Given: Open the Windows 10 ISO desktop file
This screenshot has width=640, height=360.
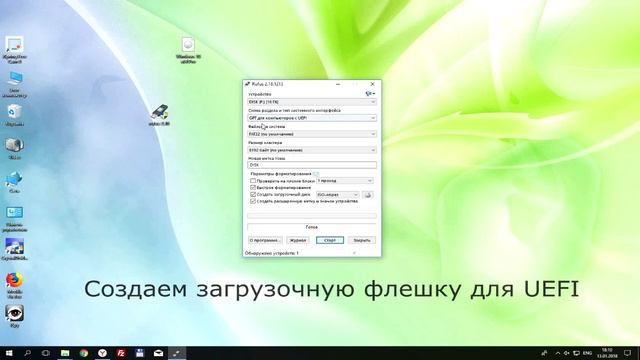Looking at the screenshot, I should pyautogui.click(x=188, y=50).
